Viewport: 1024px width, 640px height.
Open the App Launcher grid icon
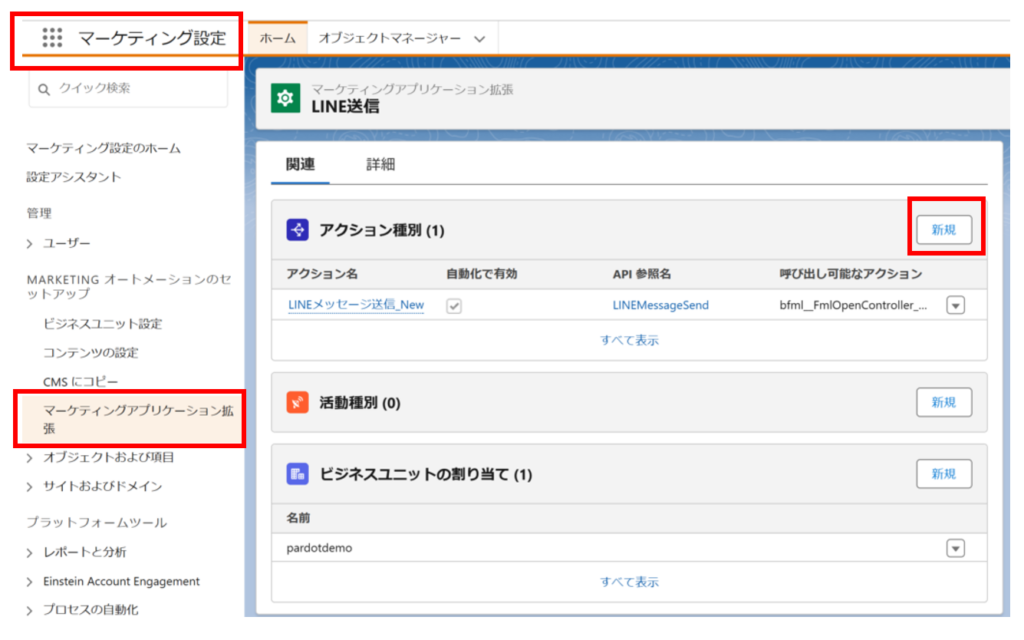coord(52,38)
